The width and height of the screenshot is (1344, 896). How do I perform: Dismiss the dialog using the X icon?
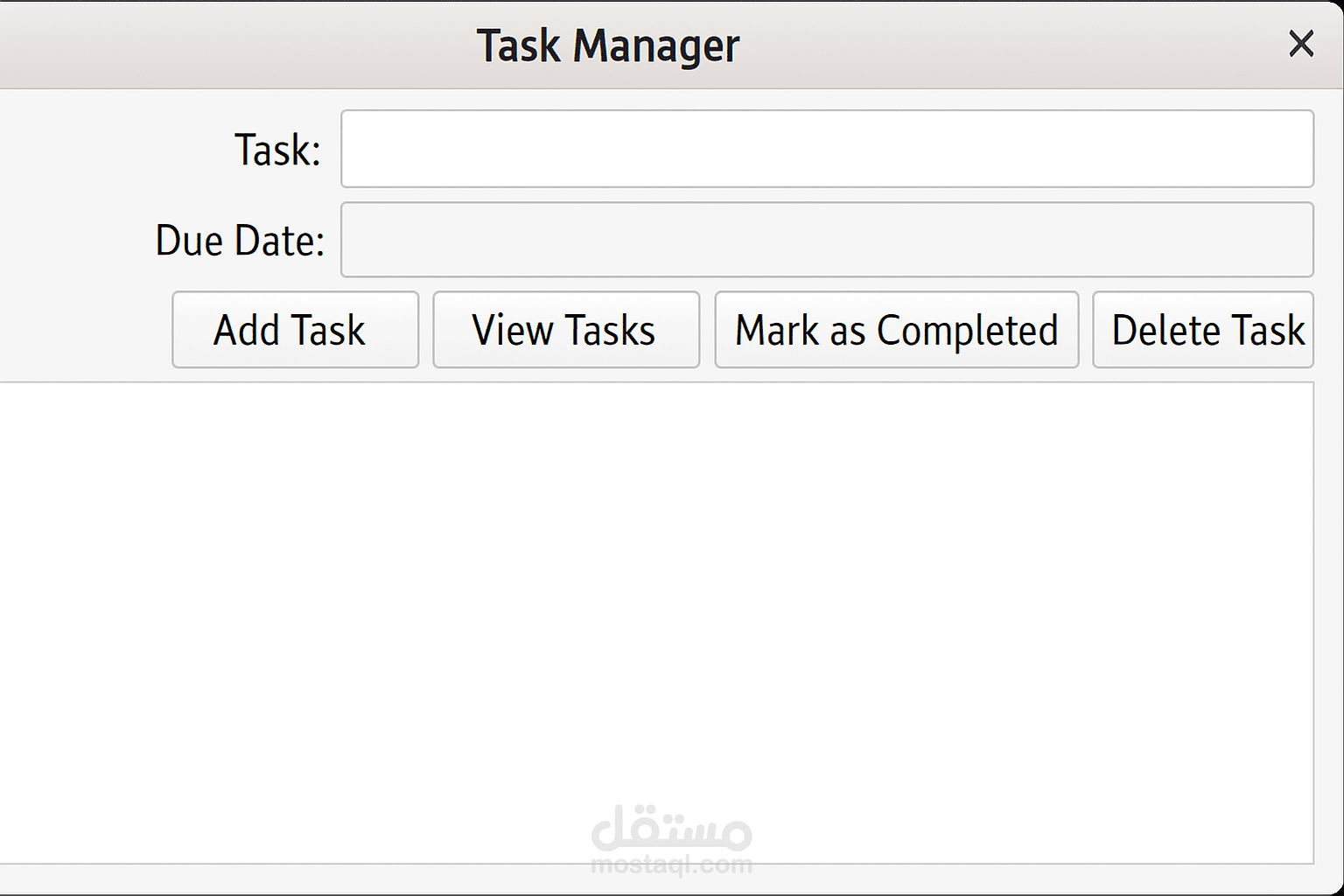coord(1301,44)
